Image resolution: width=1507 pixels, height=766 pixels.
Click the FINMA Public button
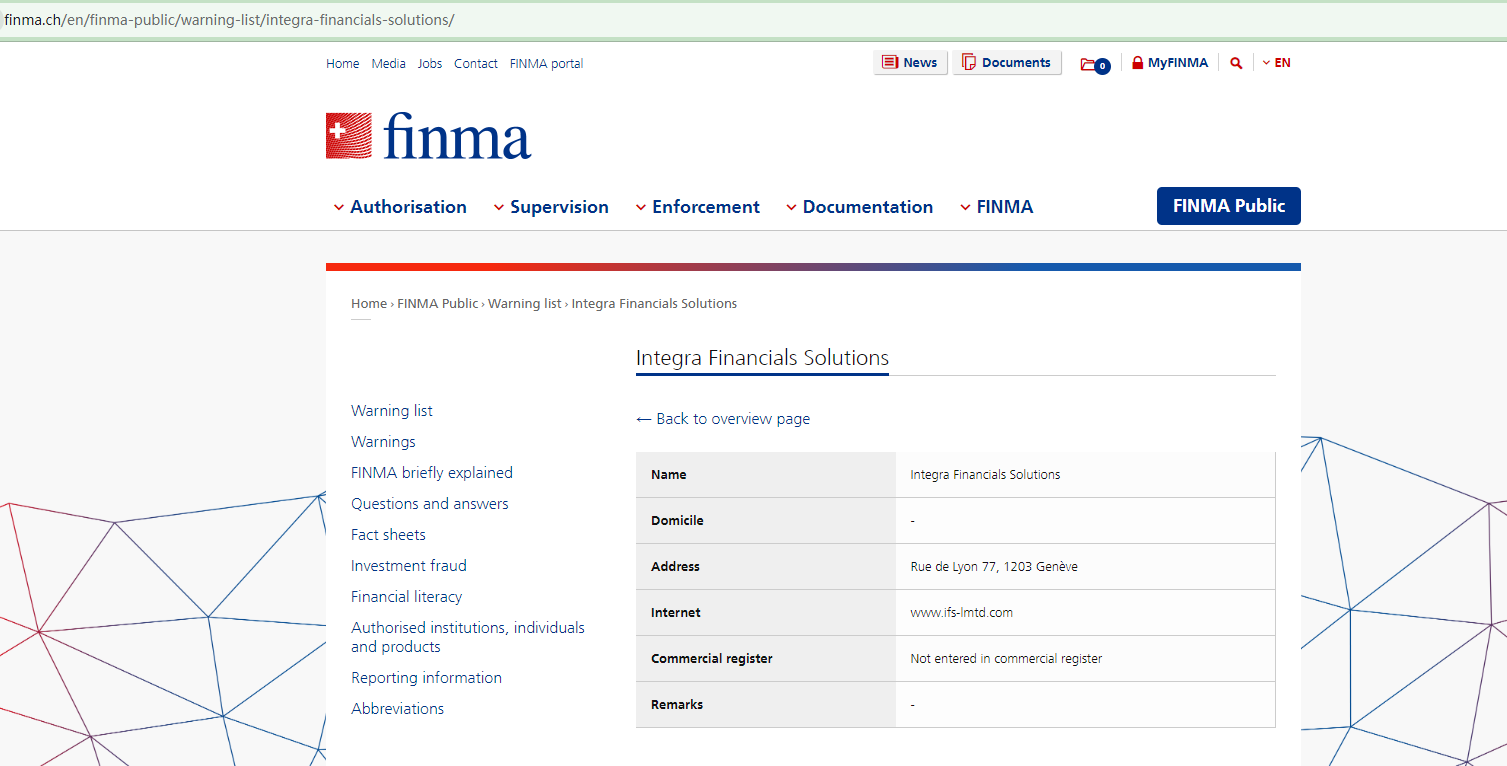(x=1228, y=205)
